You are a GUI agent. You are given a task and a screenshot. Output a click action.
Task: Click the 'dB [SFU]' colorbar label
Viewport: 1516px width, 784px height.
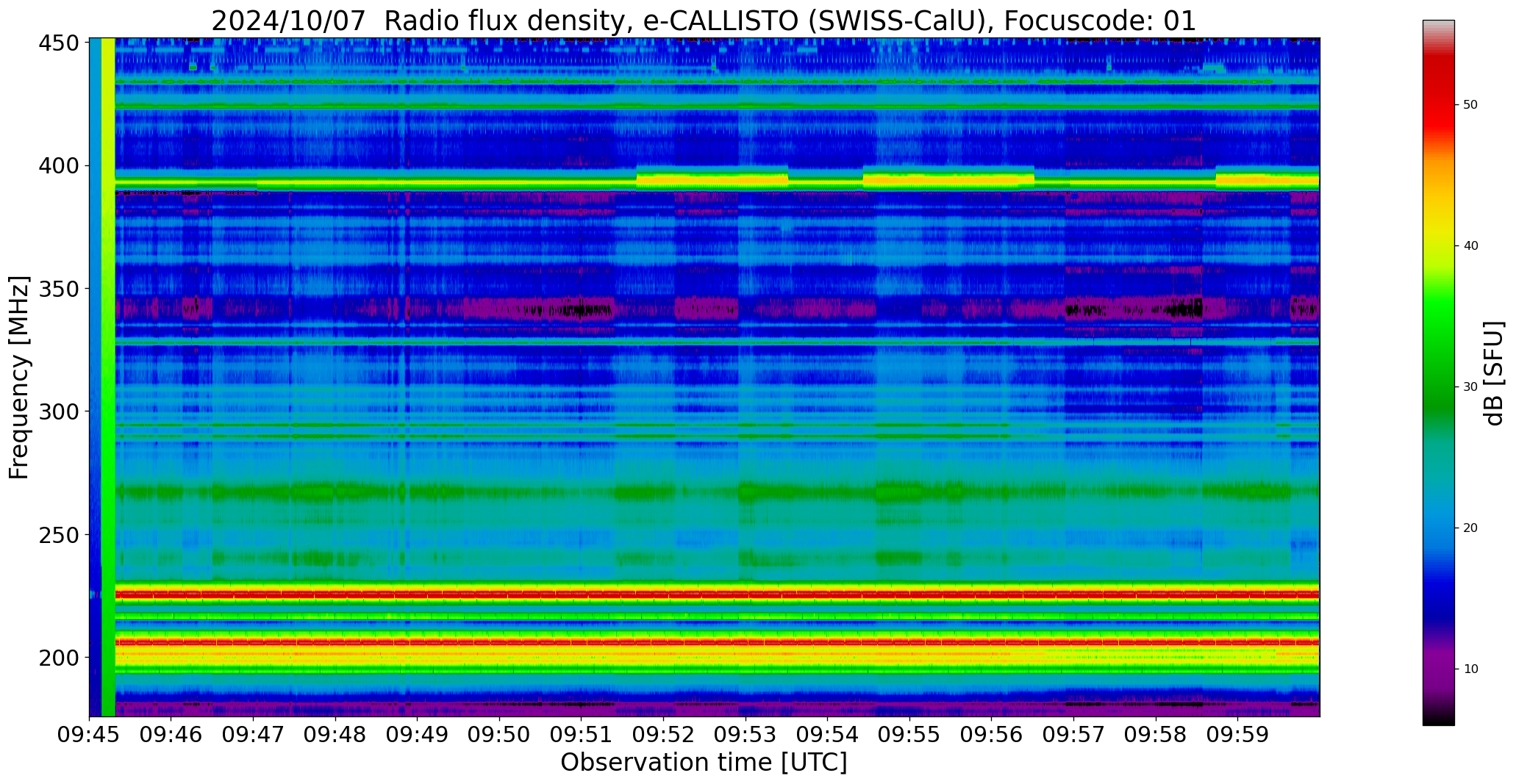point(1493,373)
